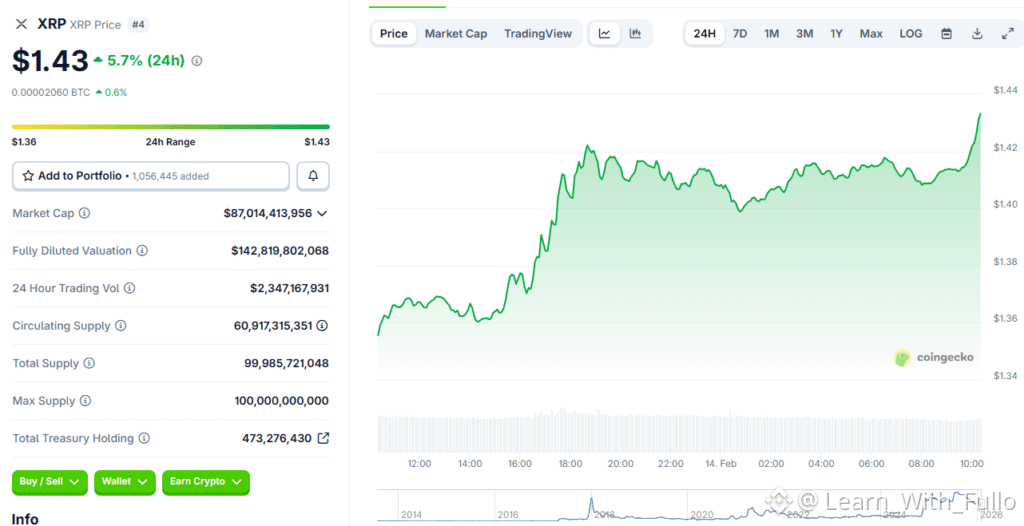Click the green price line chart area
The width and height of the screenshot is (1024, 526).
pyautogui.click(x=679, y=248)
